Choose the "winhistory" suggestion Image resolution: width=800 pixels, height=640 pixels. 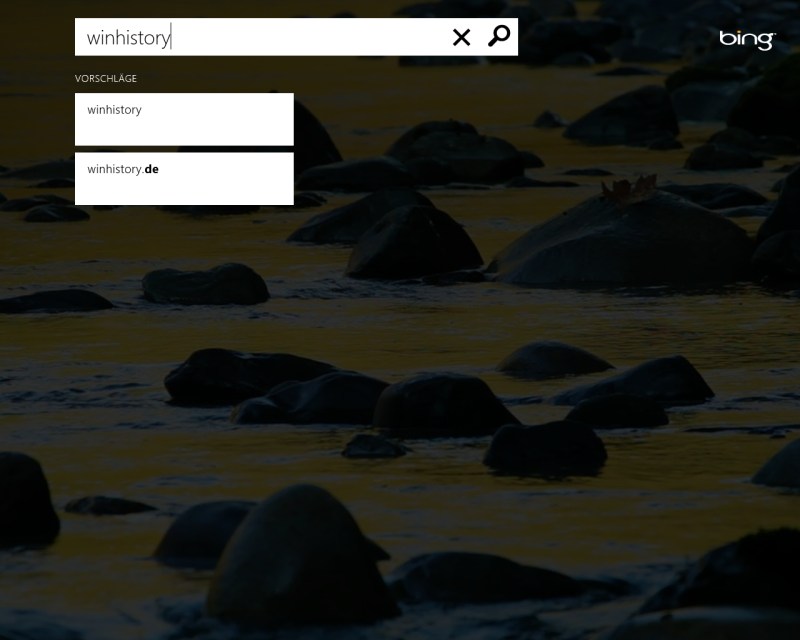tap(184, 119)
